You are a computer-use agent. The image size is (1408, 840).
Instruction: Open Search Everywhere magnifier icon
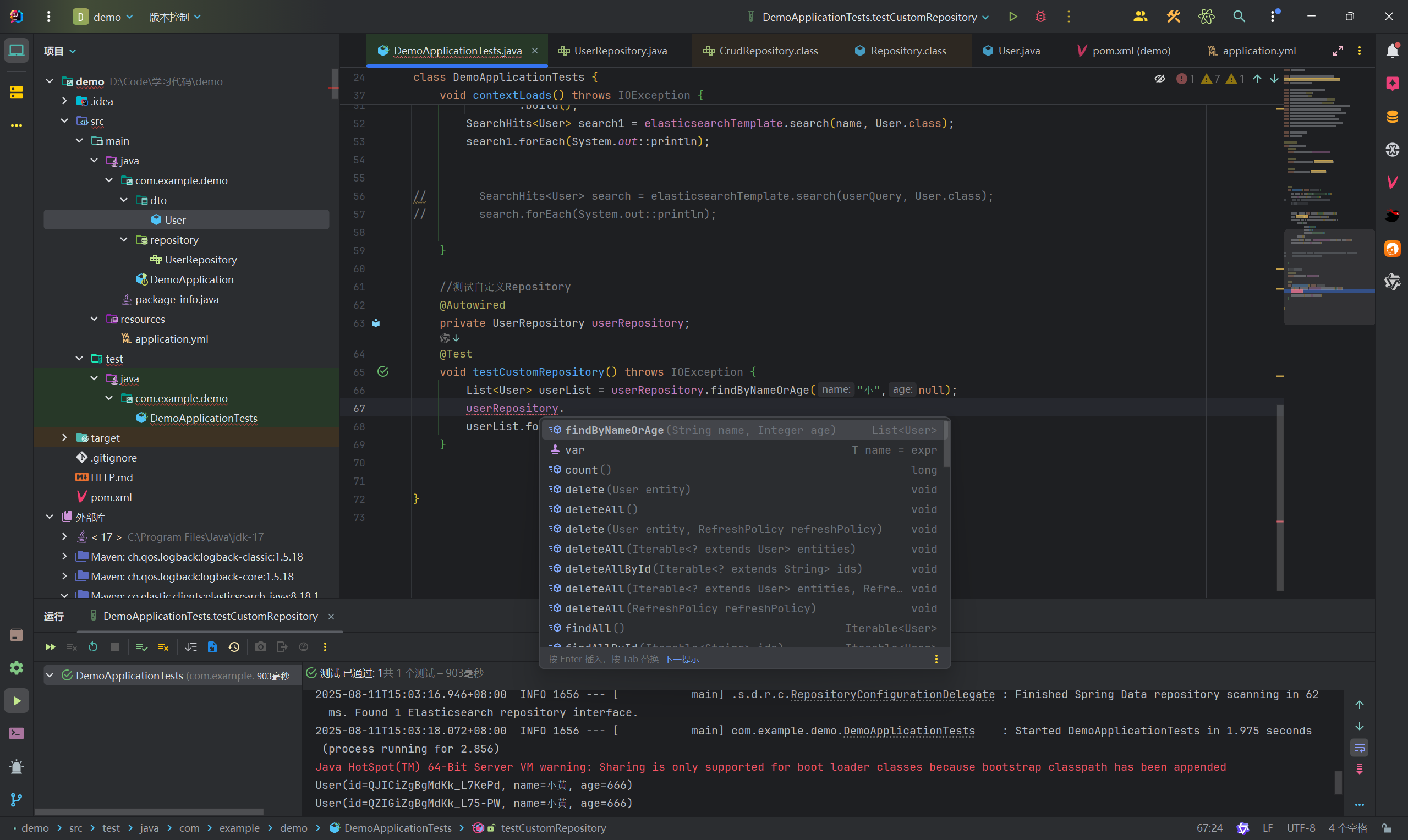click(1239, 17)
